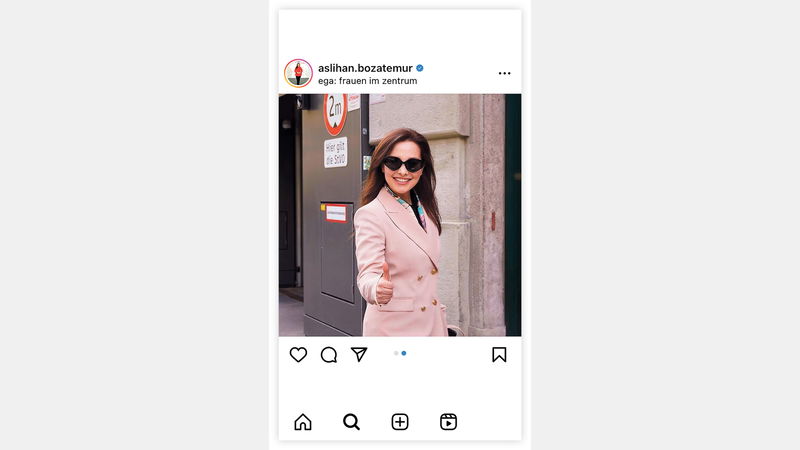Click the 2m height limit sign in the photo
This screenshot has height=450, width=800.
coord(335,113)
